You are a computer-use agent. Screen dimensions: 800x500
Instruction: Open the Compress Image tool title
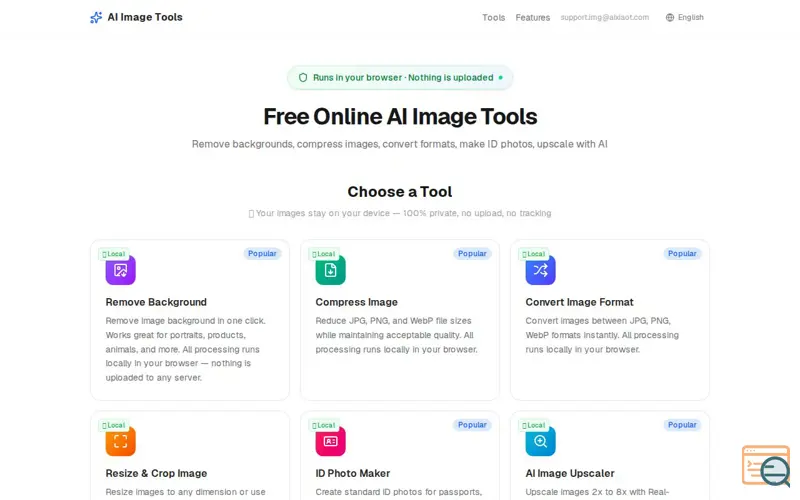(x=356, y=302)
